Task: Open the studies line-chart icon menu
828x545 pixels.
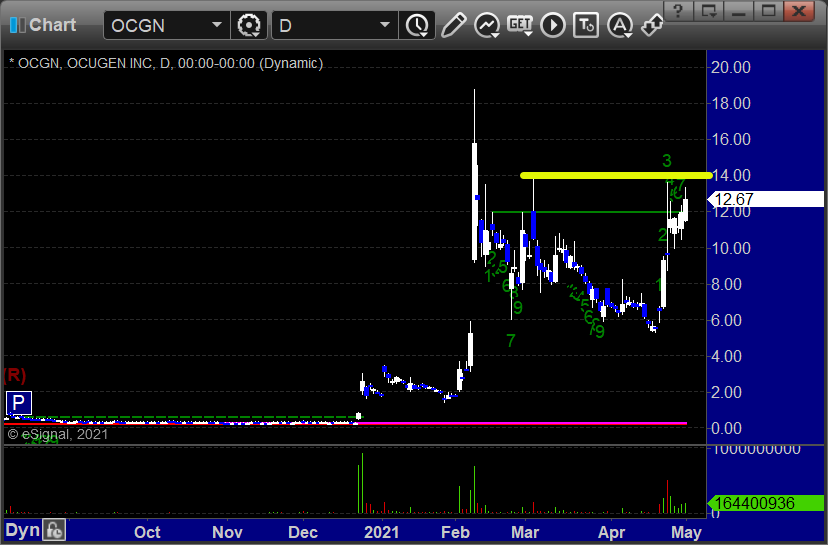Action: click(486, 25)
